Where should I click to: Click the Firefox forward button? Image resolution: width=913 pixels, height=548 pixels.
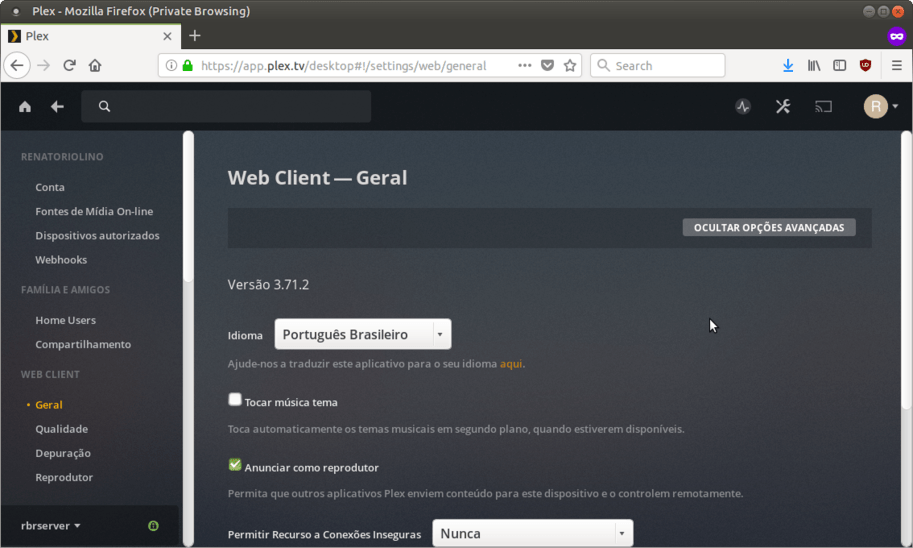pos(44,65)
